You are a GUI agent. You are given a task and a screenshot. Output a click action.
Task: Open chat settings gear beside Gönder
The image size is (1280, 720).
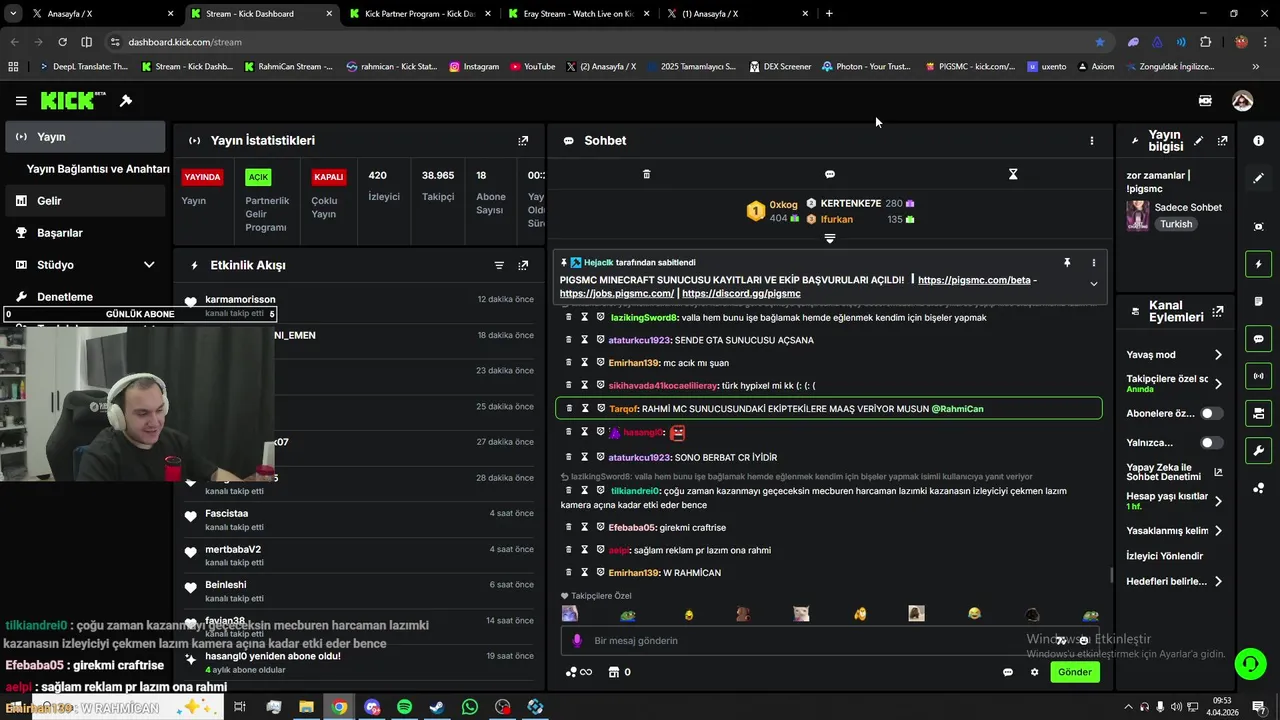tap(1035, 672)
